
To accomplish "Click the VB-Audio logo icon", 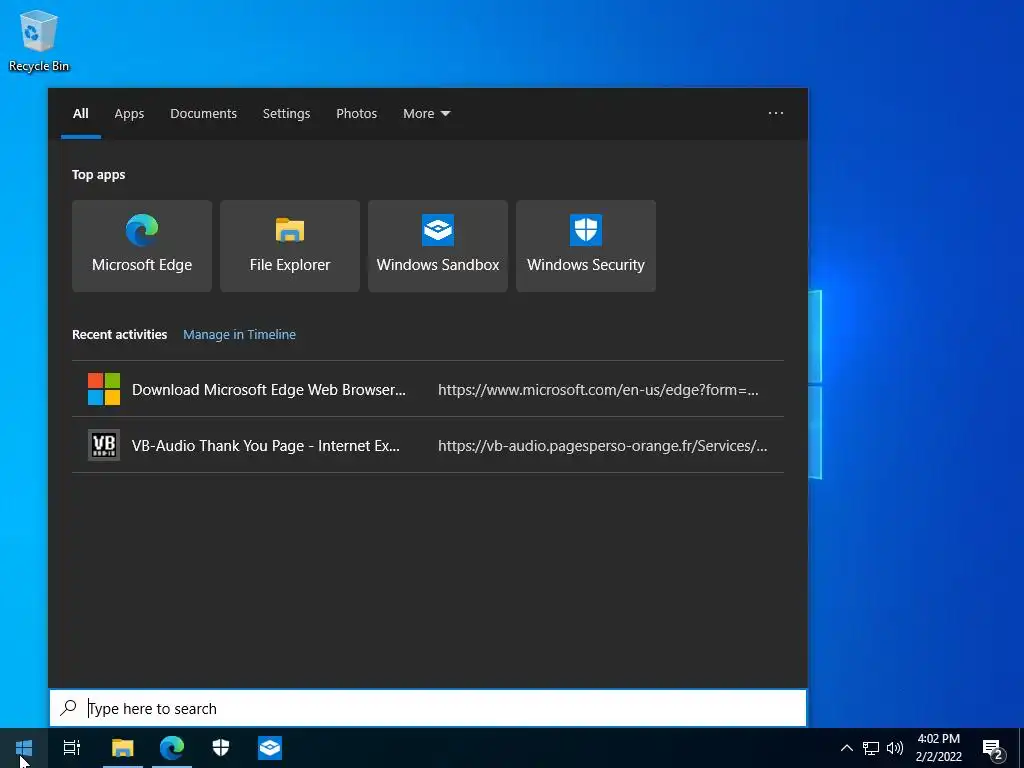I will (104, 445).
